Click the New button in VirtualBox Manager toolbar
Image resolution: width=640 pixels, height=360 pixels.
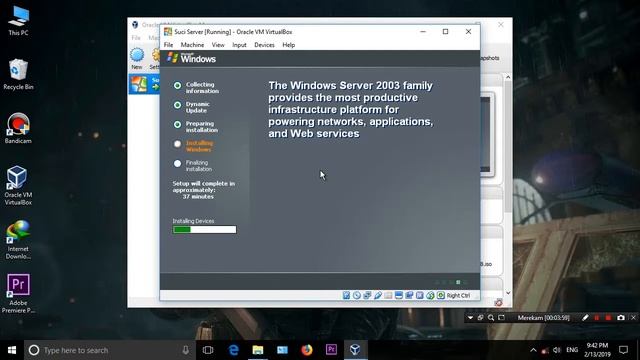pyautogui.click(x=137, y=59)
